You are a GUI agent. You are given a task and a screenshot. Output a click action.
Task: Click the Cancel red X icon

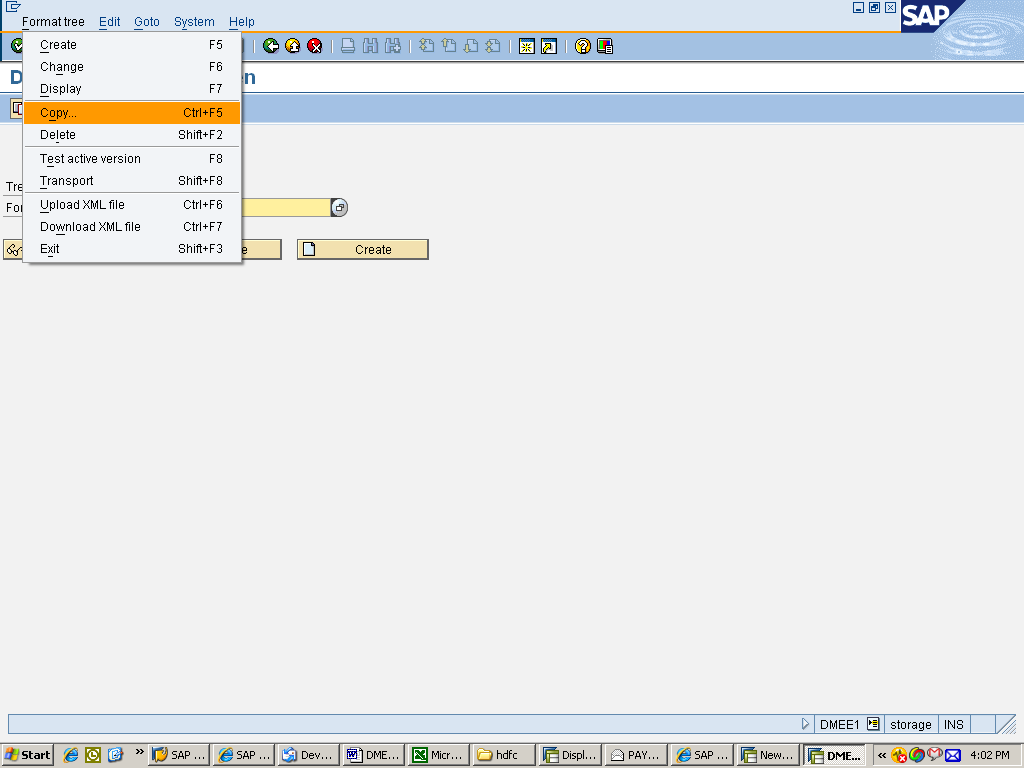tap(316, 45)
